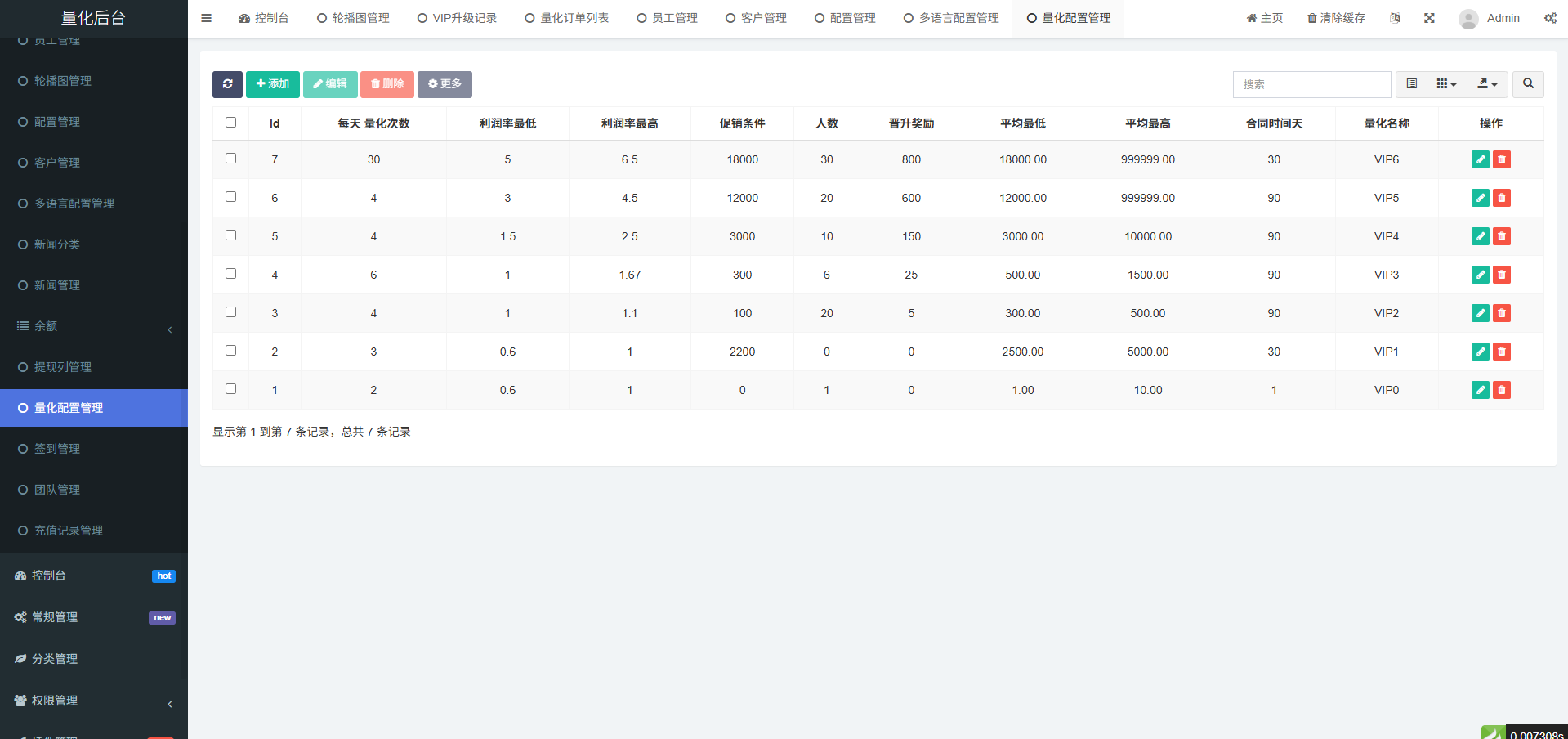Switch to the 轮播图管理 top tab
The image size is (1568, 739).
click(x=353, y=18)
